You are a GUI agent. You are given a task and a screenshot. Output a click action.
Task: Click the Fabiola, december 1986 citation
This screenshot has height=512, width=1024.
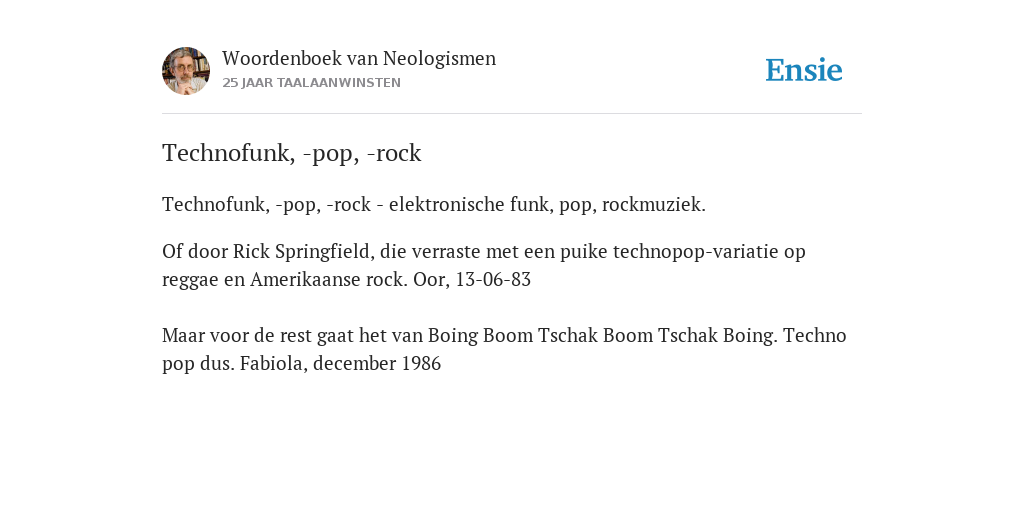[x=340, y=364]
